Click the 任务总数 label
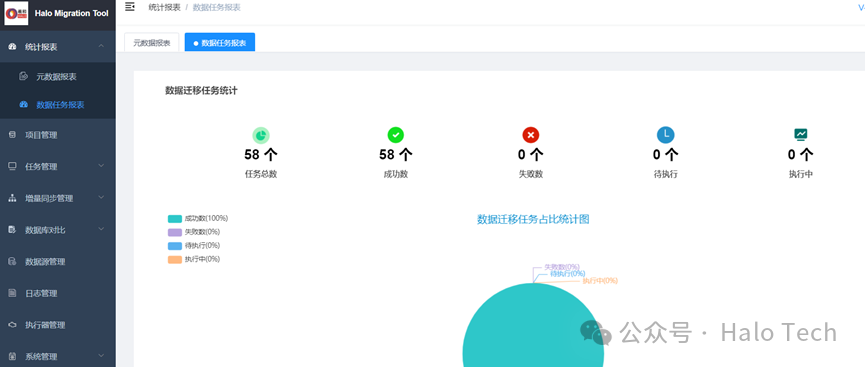The height and width of the screenshot is (367, 865). (x=261, y=174)
